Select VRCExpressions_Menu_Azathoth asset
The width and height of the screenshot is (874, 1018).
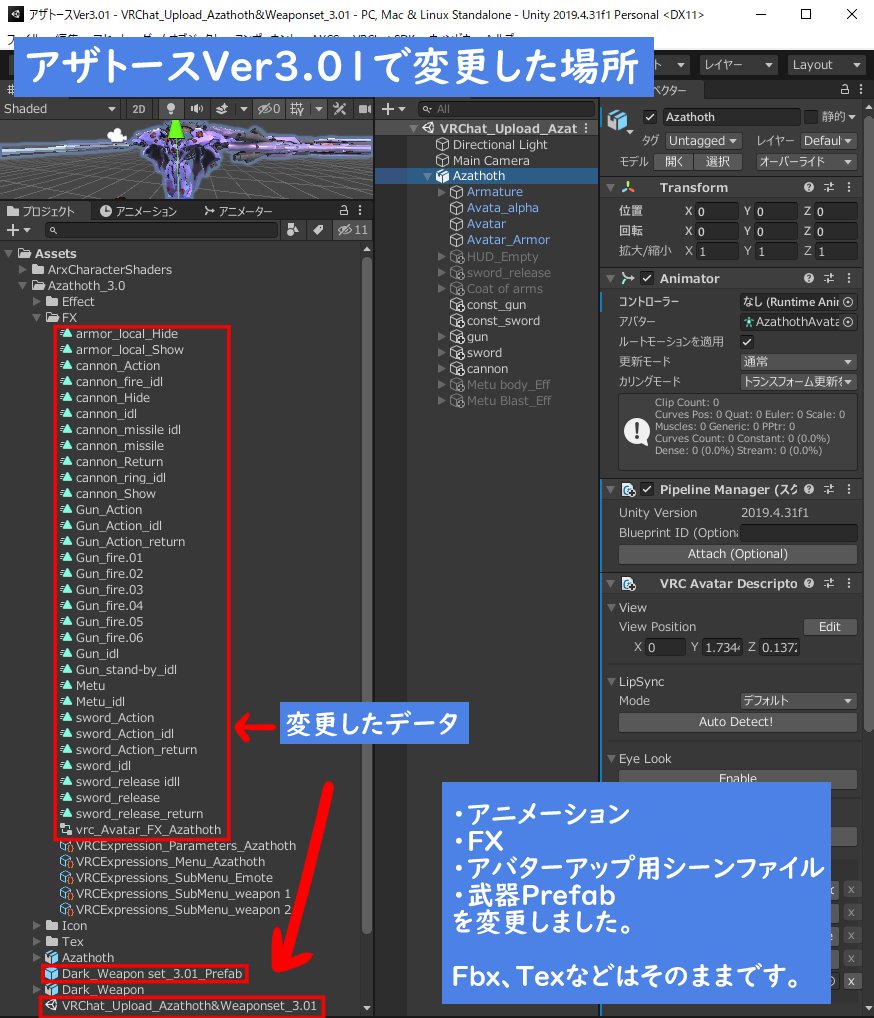click(x=170, y=862)
